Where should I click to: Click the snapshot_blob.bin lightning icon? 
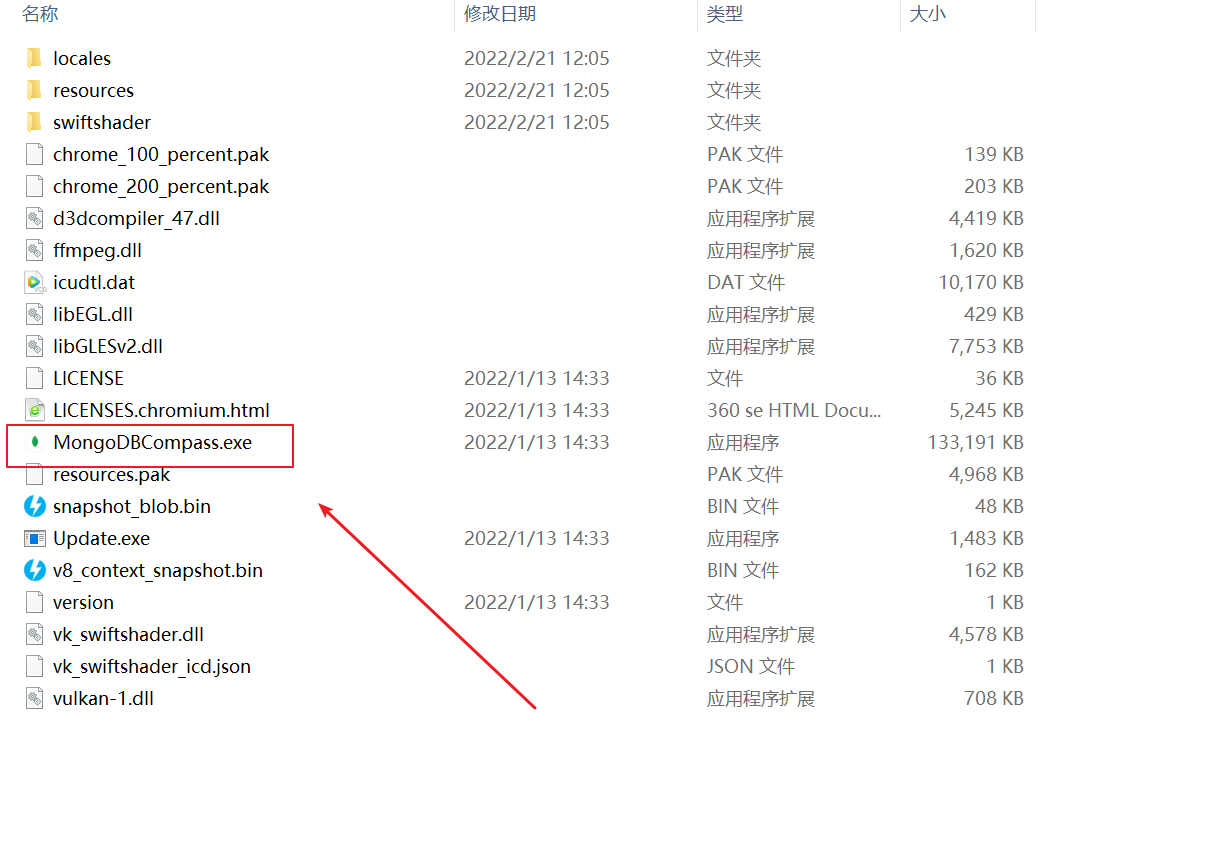click(35, 506)
